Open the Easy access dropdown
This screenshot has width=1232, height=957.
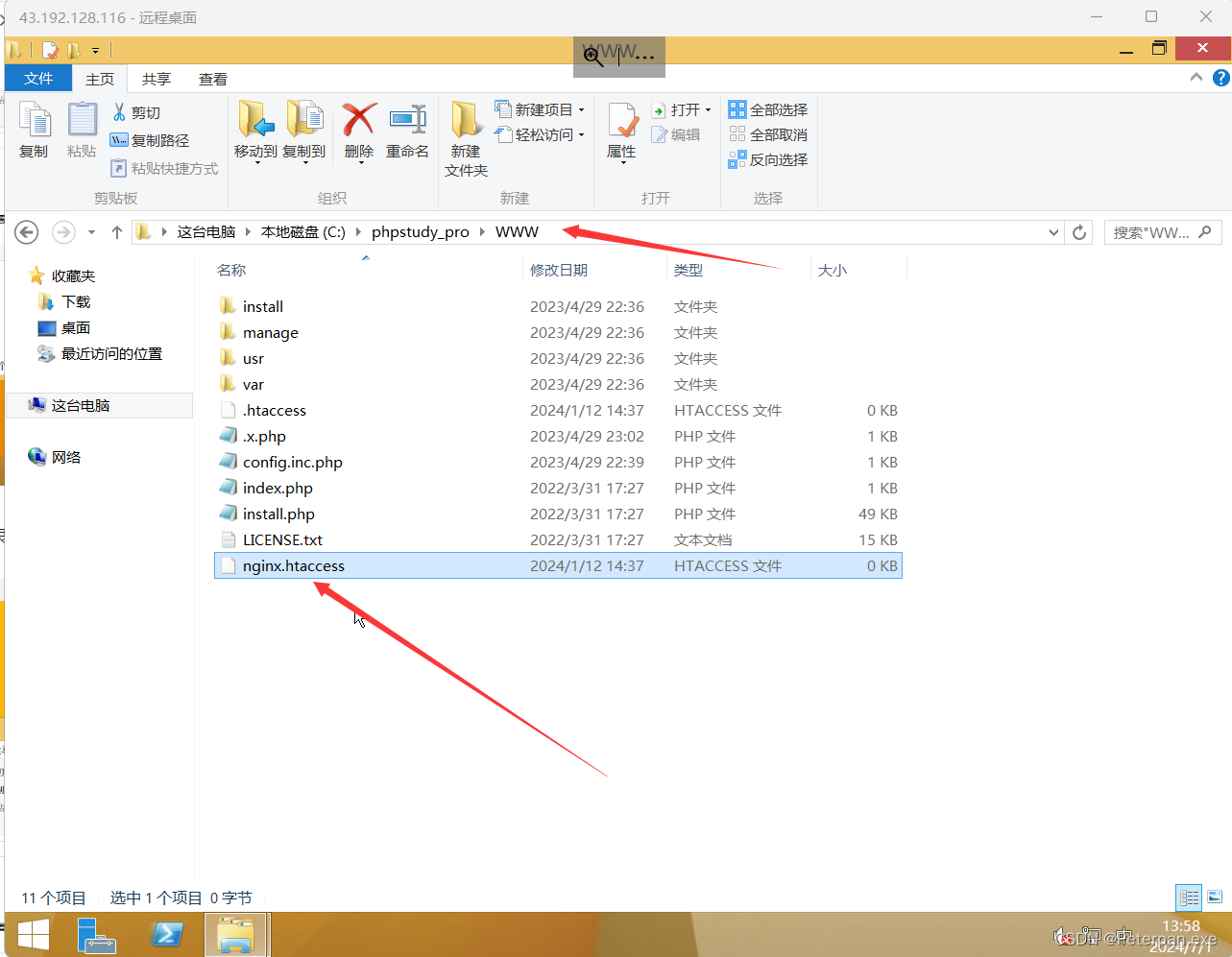pos(540,134)
